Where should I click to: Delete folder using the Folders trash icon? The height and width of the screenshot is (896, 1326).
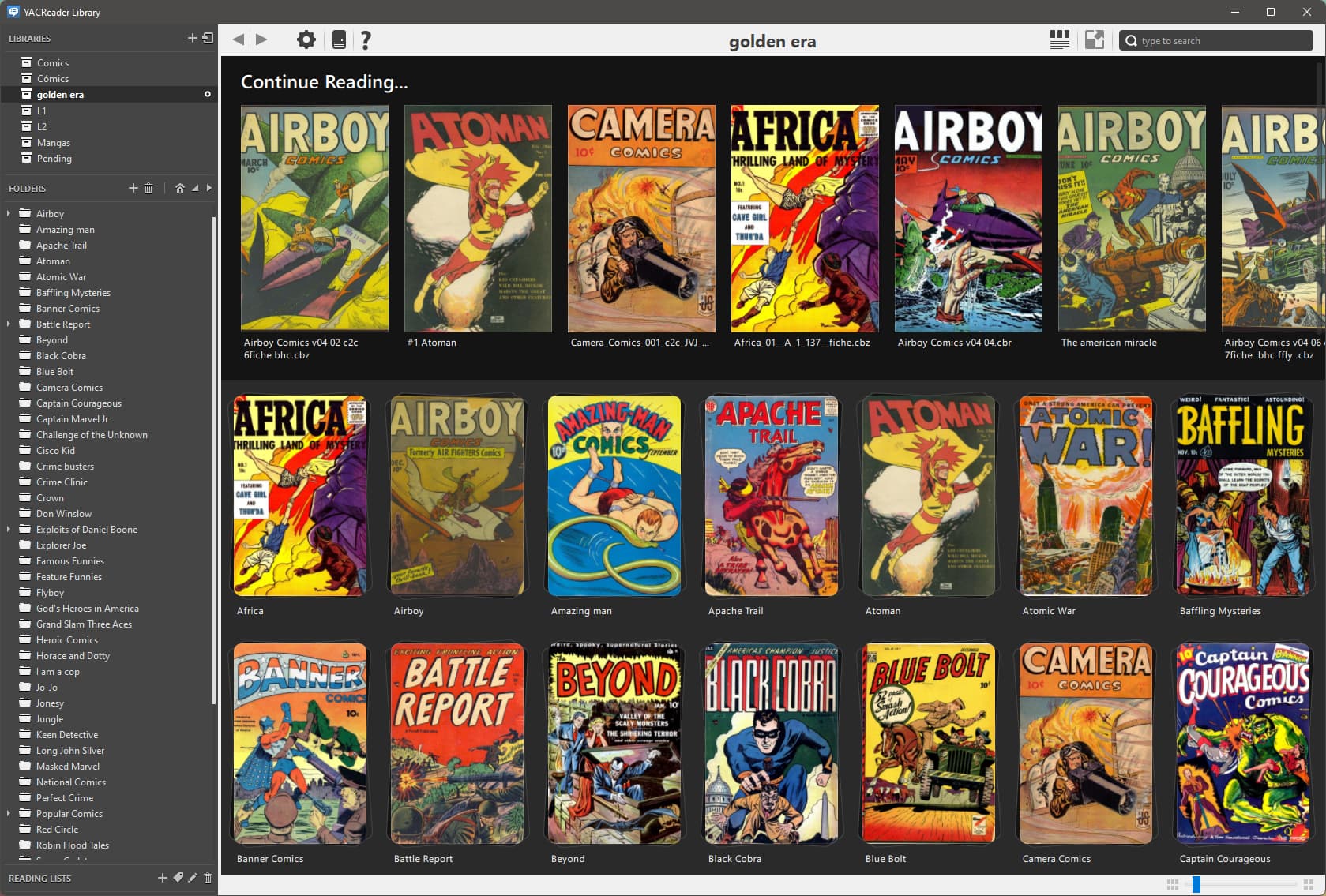click(x=148, y=188)
